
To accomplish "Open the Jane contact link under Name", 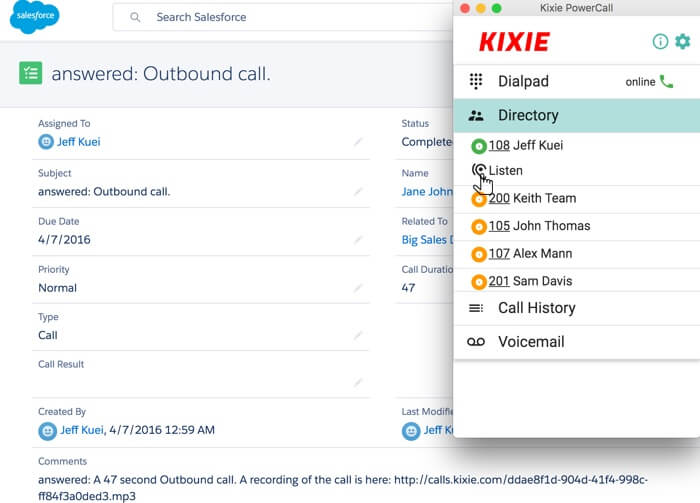I will click(427, 191).
